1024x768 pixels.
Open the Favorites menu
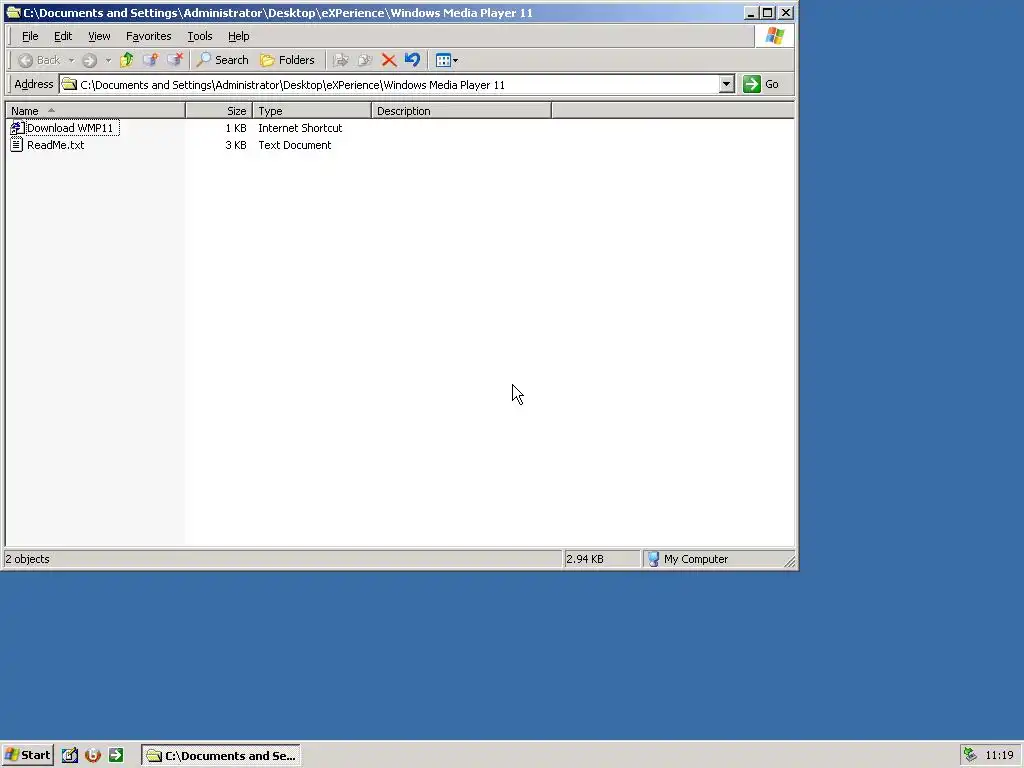[148, 37]
